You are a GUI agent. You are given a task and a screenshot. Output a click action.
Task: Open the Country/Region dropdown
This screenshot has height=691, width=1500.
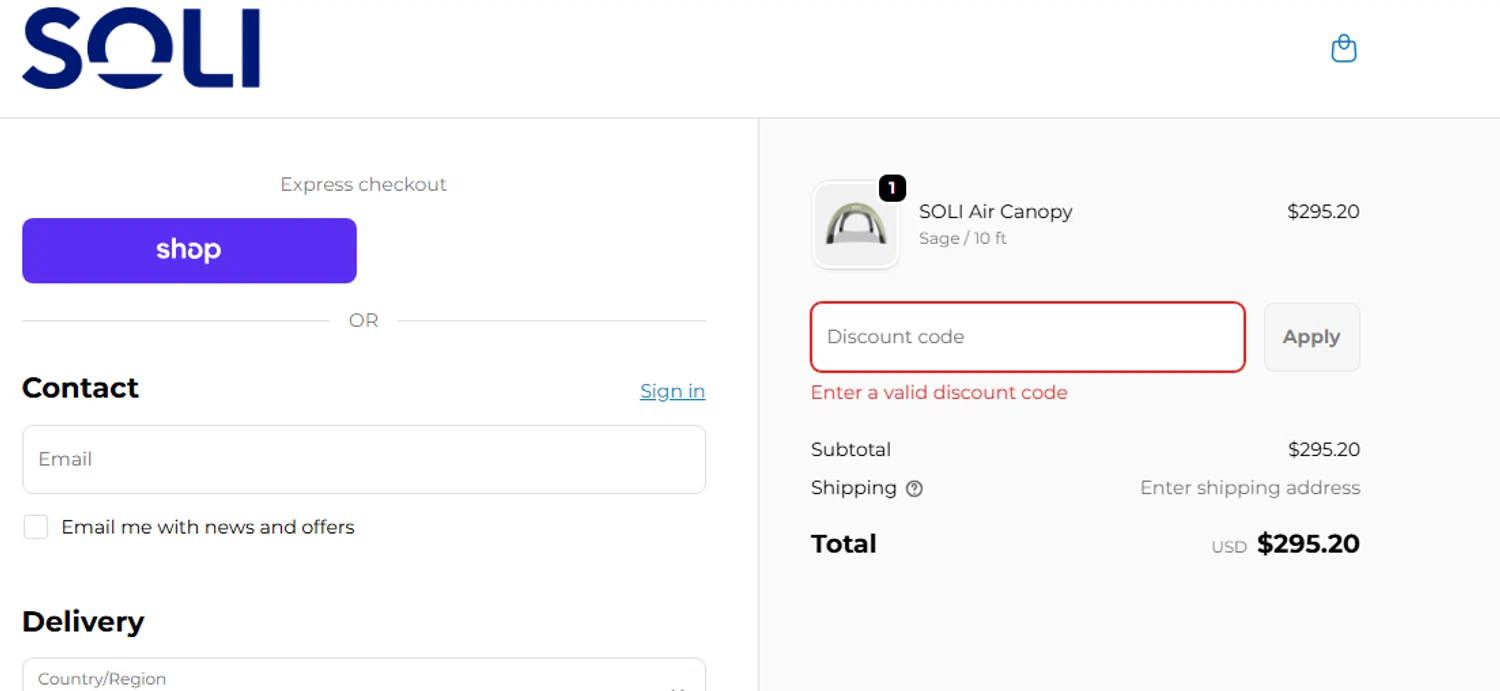364,675
